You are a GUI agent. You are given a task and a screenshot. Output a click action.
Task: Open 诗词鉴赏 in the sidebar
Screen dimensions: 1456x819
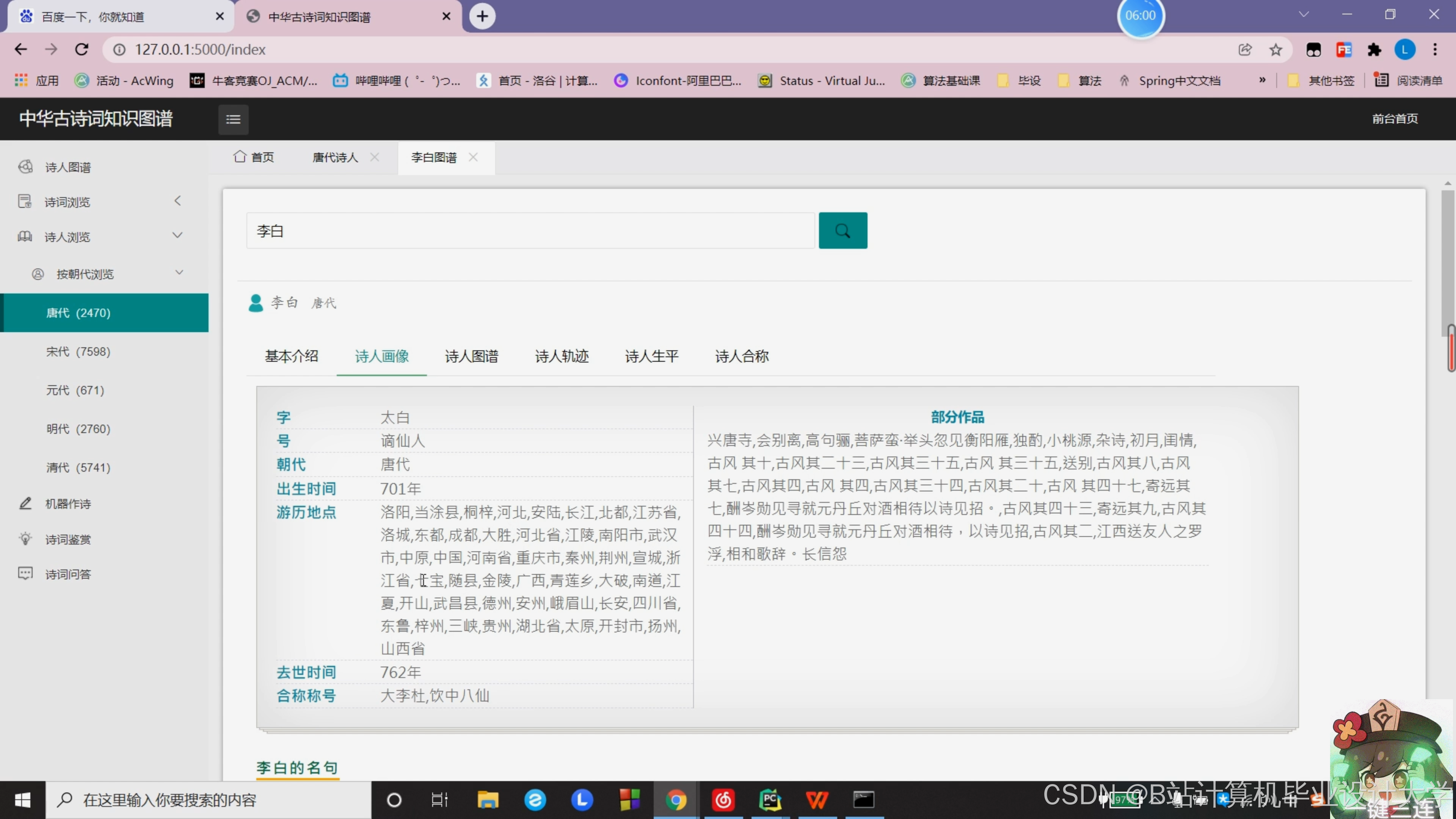pyautogui.click(x=68, y=539)
